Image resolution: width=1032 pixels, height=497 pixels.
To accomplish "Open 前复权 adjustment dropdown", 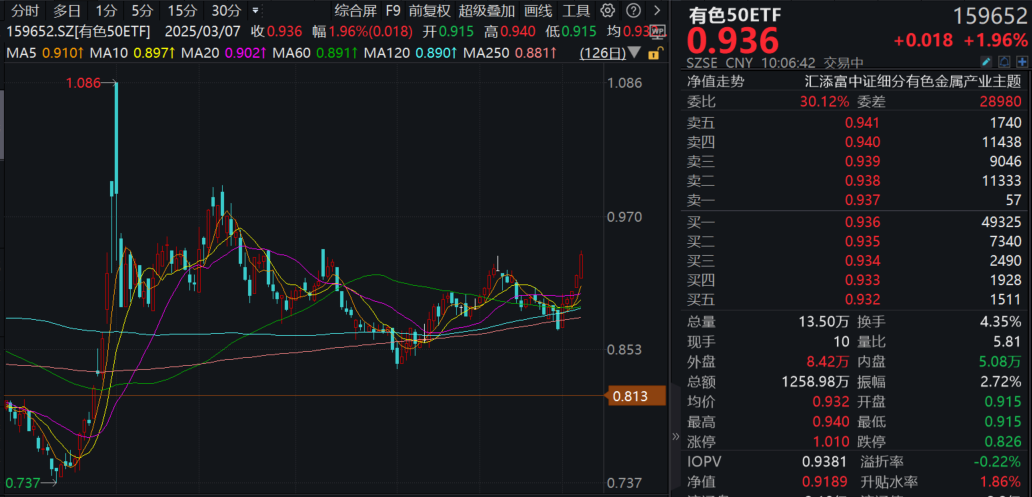I will 429,11.
